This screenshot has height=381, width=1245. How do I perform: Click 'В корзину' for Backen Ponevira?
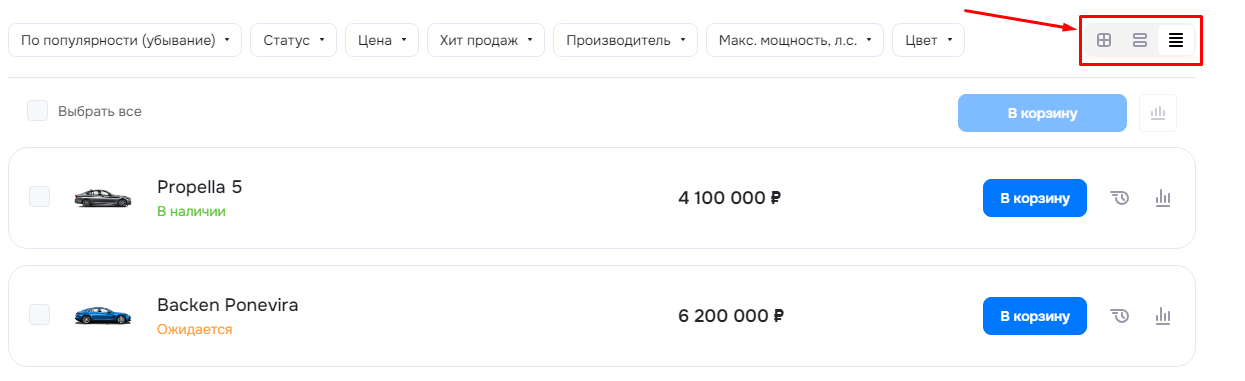coord(1035,316)
